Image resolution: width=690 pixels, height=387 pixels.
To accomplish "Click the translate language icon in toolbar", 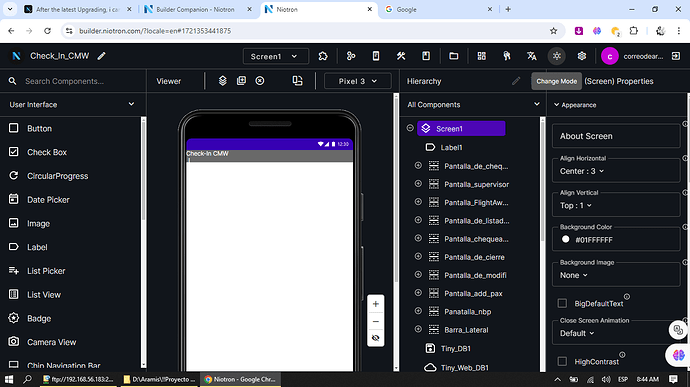I will pyautogui.click(x=532, y=56).
